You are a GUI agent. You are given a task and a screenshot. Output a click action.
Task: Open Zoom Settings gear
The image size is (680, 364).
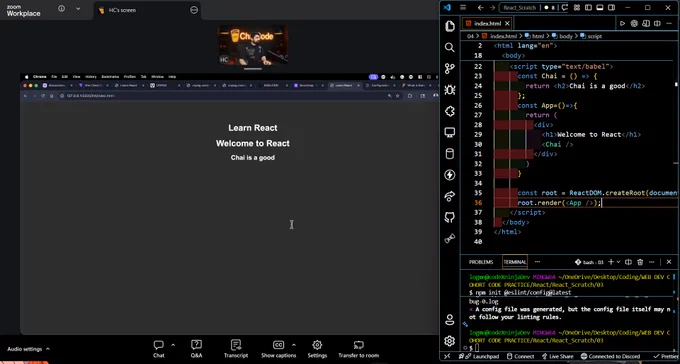point(317,349)
